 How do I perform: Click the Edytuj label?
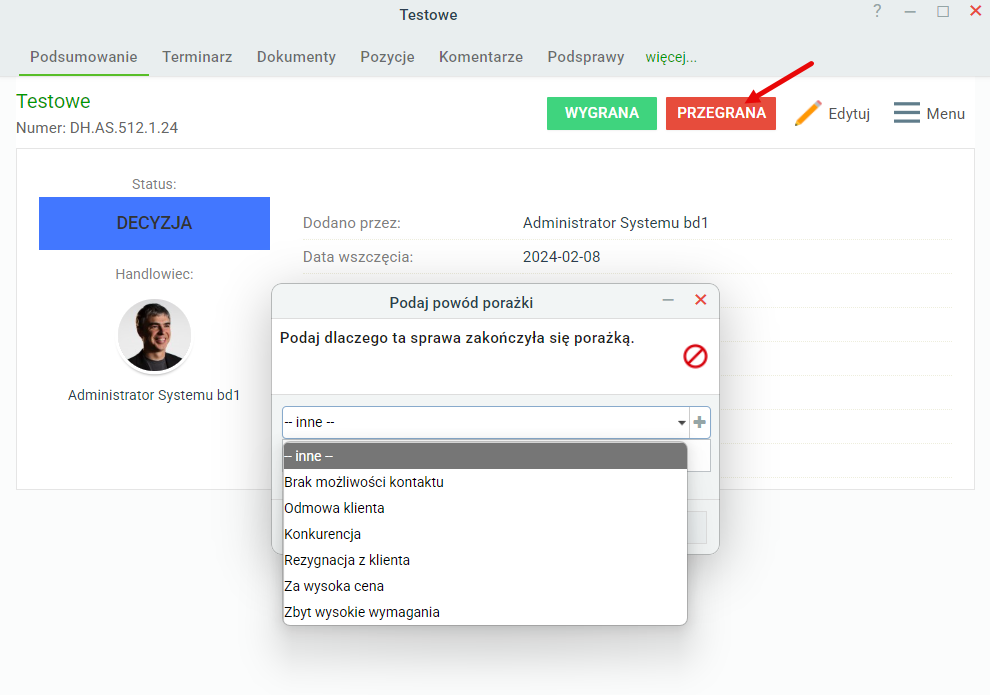[x=849, y=114]
